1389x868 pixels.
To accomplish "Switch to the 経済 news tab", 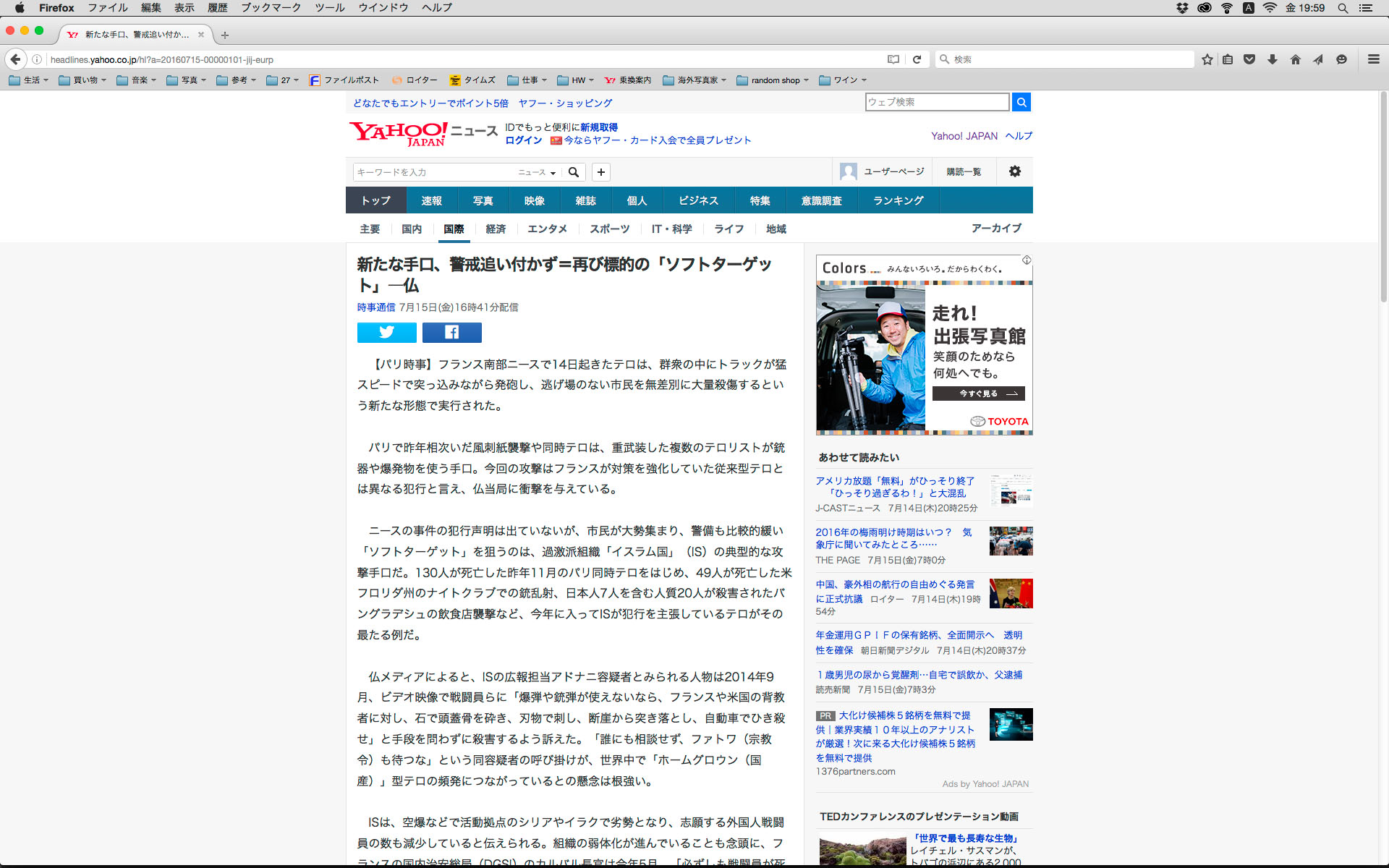I will (496, 229).
